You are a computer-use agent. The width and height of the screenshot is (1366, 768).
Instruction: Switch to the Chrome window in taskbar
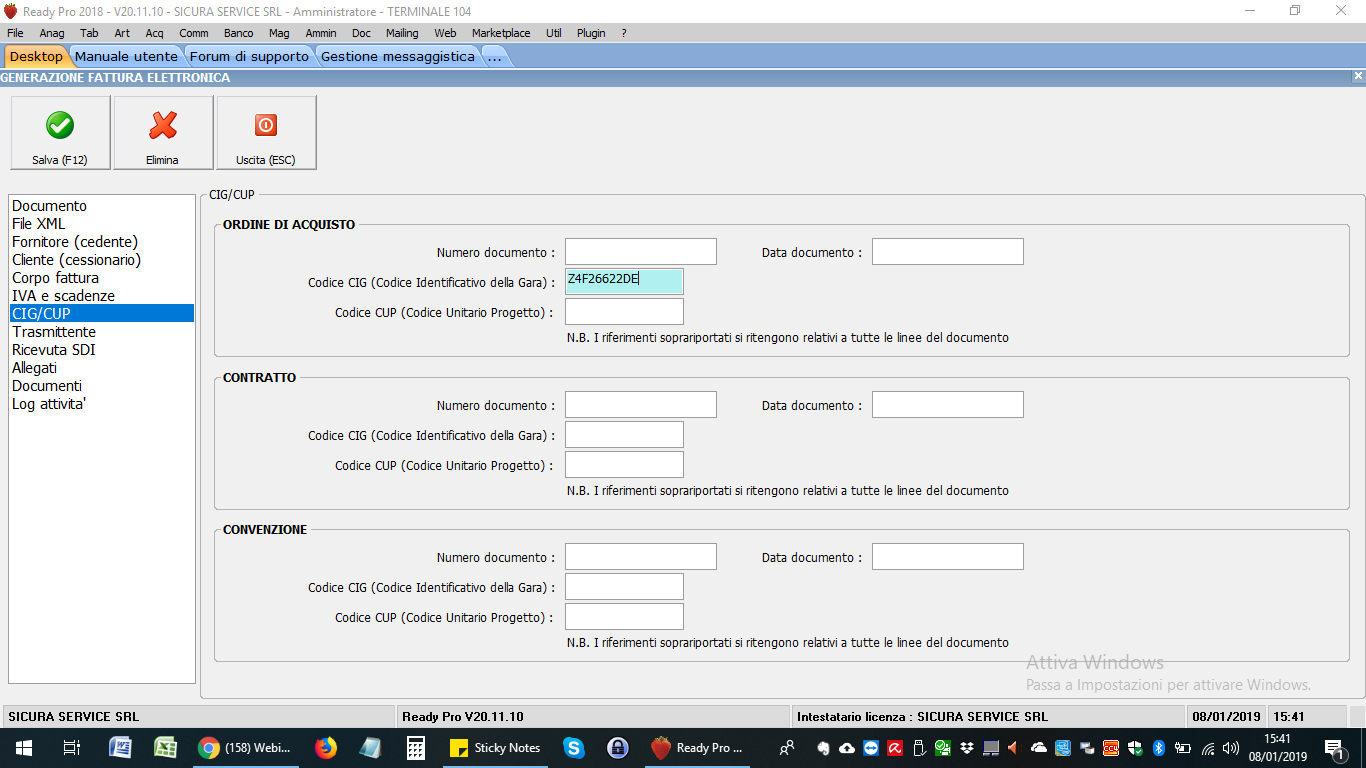point(244,748)
